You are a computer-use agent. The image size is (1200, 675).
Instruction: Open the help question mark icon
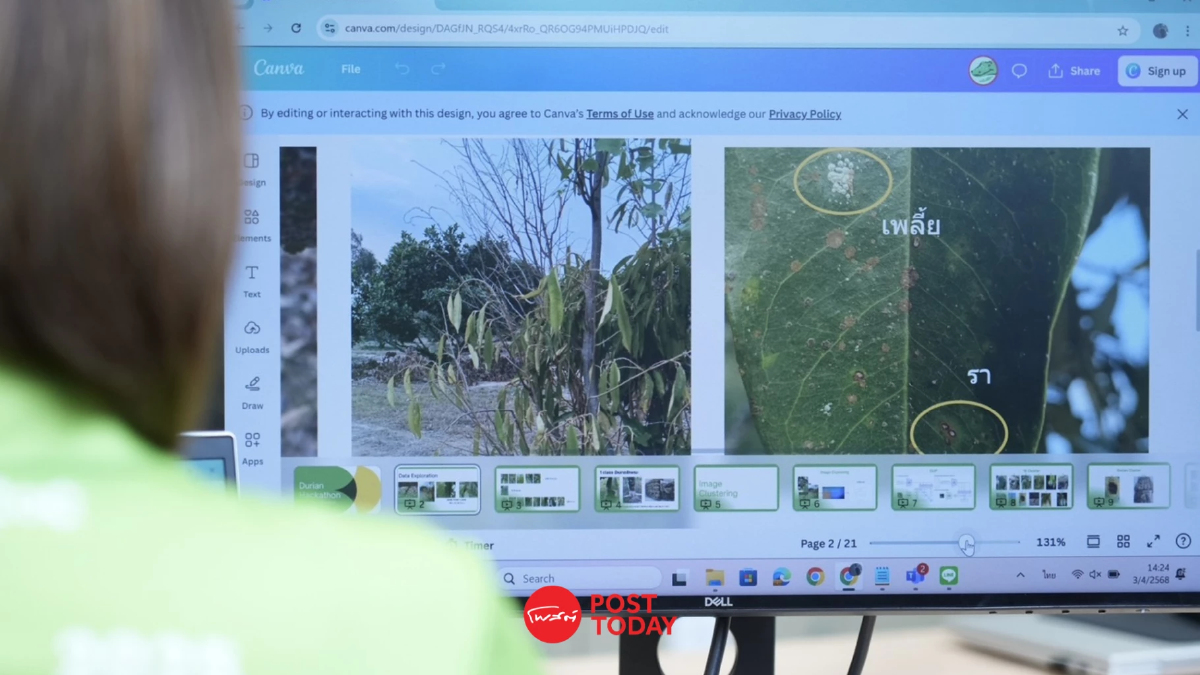(x=1183, y=541)
